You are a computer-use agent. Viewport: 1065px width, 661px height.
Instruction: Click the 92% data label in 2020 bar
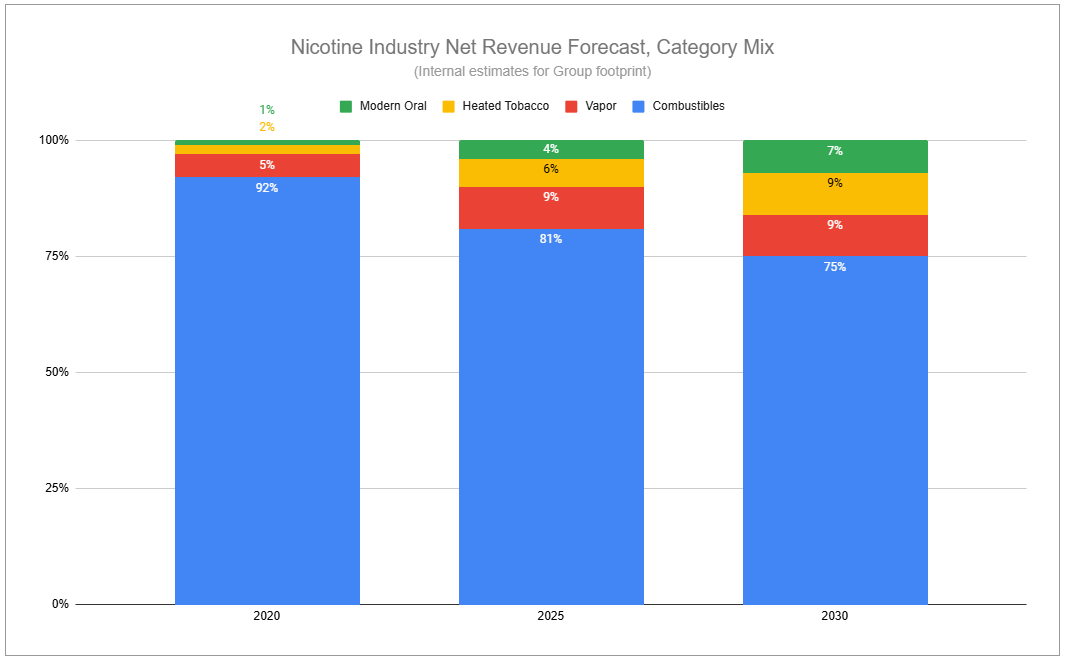[x=267, y=188]
